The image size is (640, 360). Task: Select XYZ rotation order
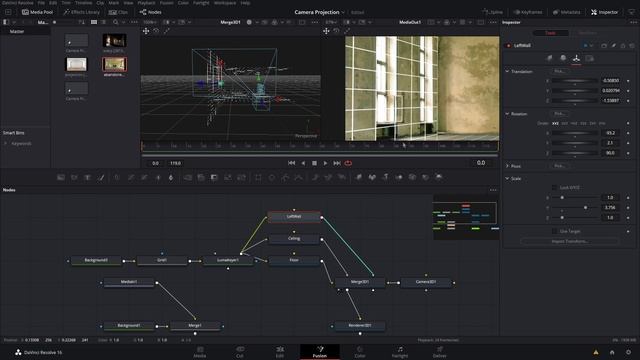555,123
